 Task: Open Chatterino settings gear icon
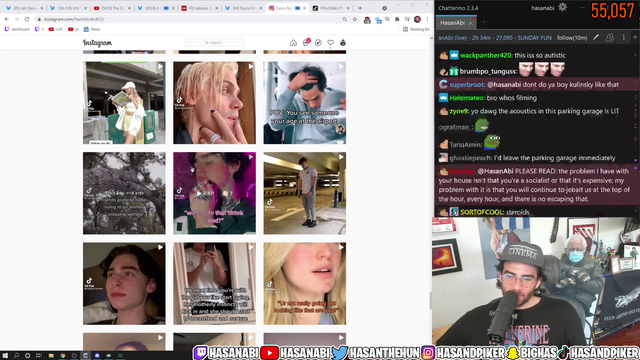click(x=562, y=7)
